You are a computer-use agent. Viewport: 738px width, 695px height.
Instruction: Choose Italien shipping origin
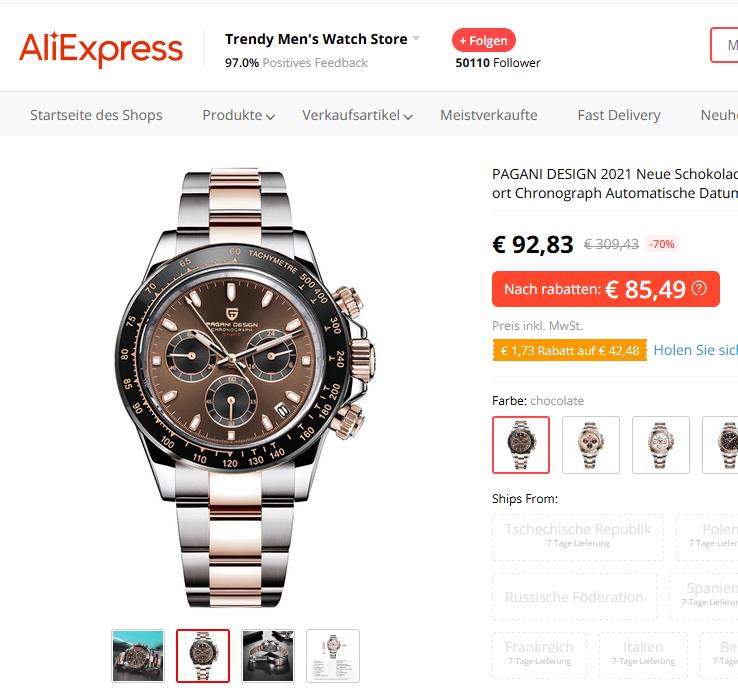point(643,655)
